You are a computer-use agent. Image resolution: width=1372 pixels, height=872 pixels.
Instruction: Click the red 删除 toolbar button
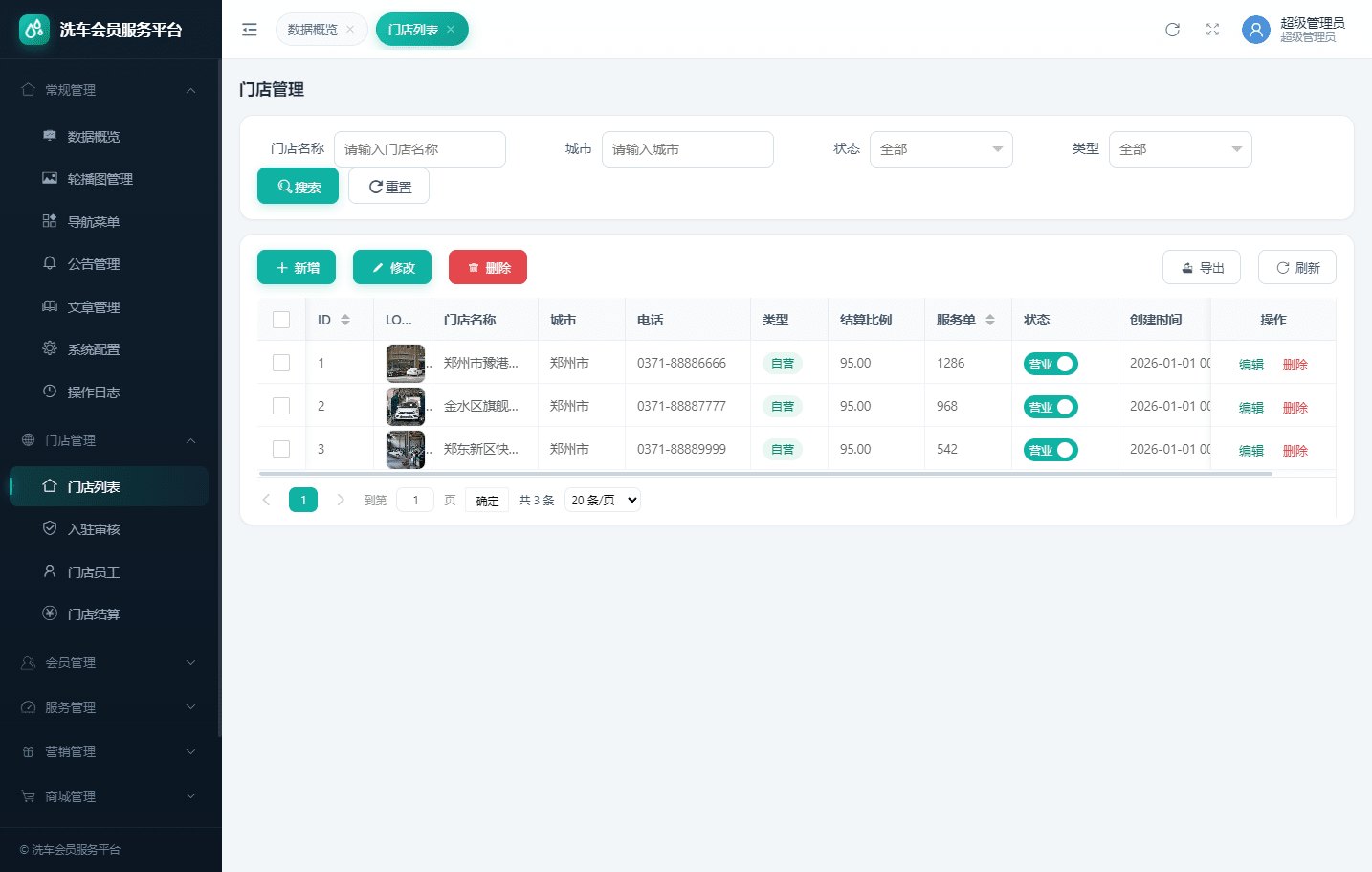coord(488,267)
